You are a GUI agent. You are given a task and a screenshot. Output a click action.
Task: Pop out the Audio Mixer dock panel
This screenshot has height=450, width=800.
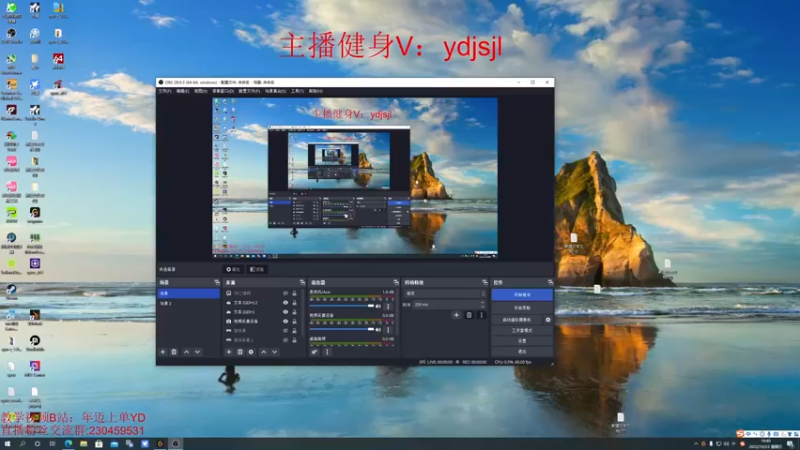tap(396, 282)
